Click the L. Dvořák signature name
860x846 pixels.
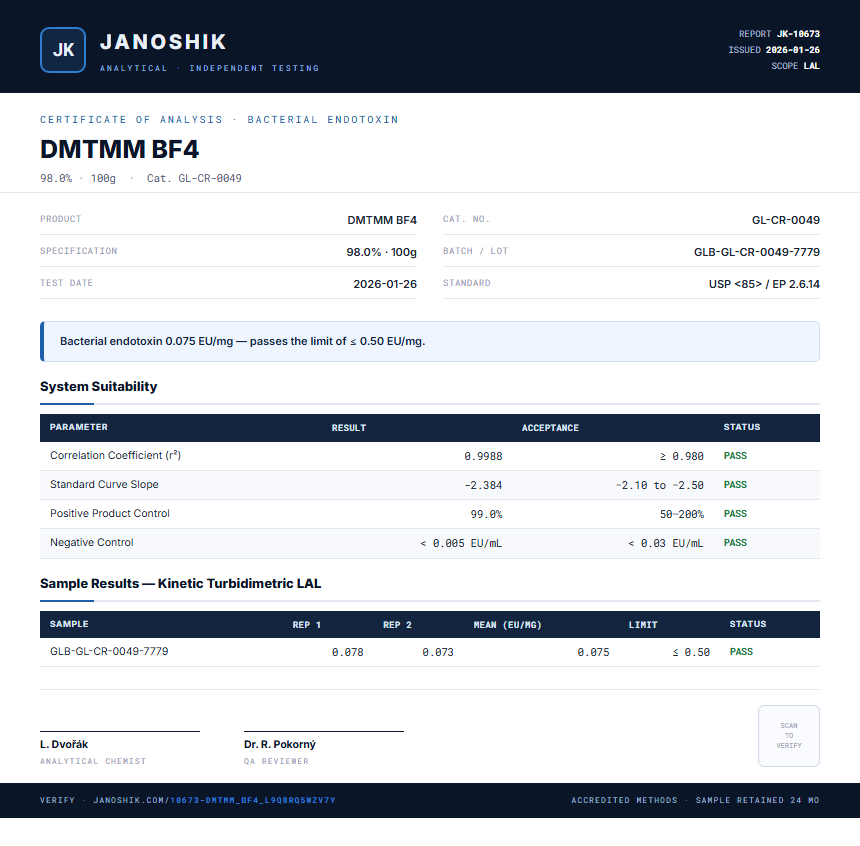[x=64, y=745]
